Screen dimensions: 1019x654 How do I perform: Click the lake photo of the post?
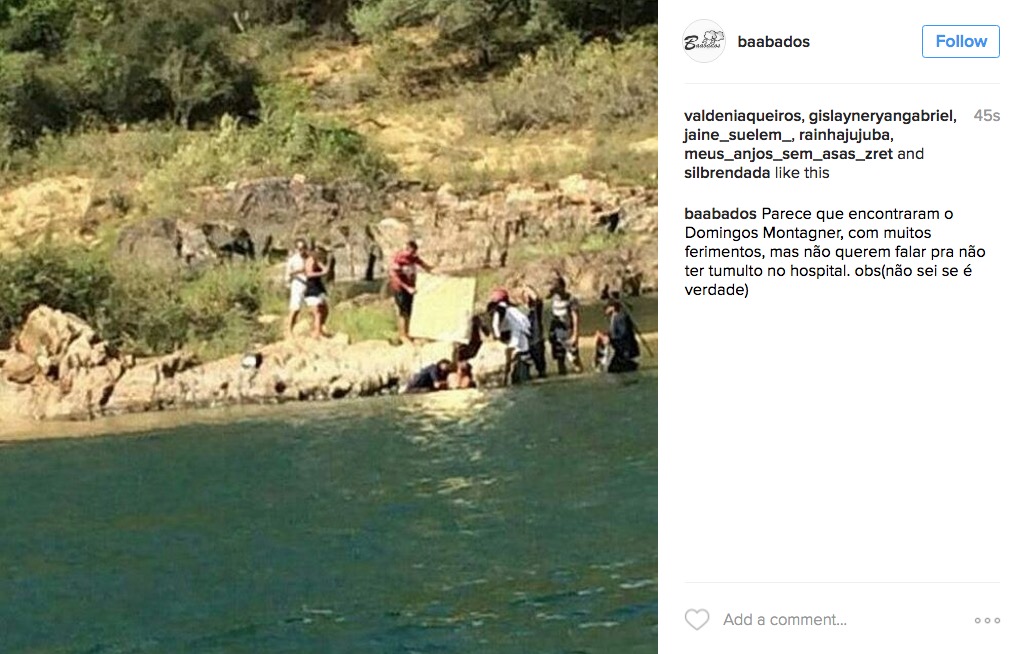tap(329, 327)
